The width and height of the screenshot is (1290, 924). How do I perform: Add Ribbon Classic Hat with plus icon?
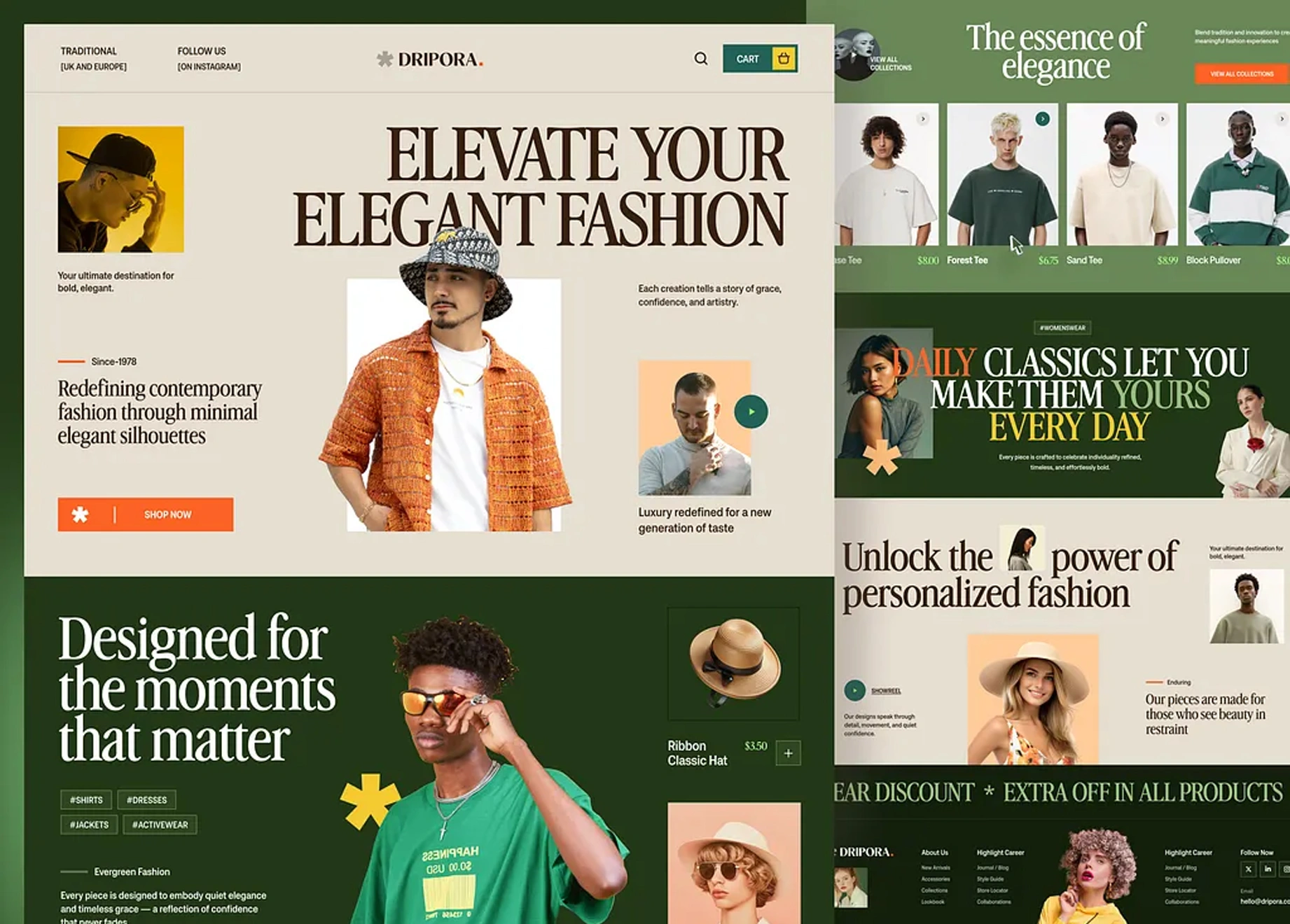pyautogui.click(x=788, y=753)
